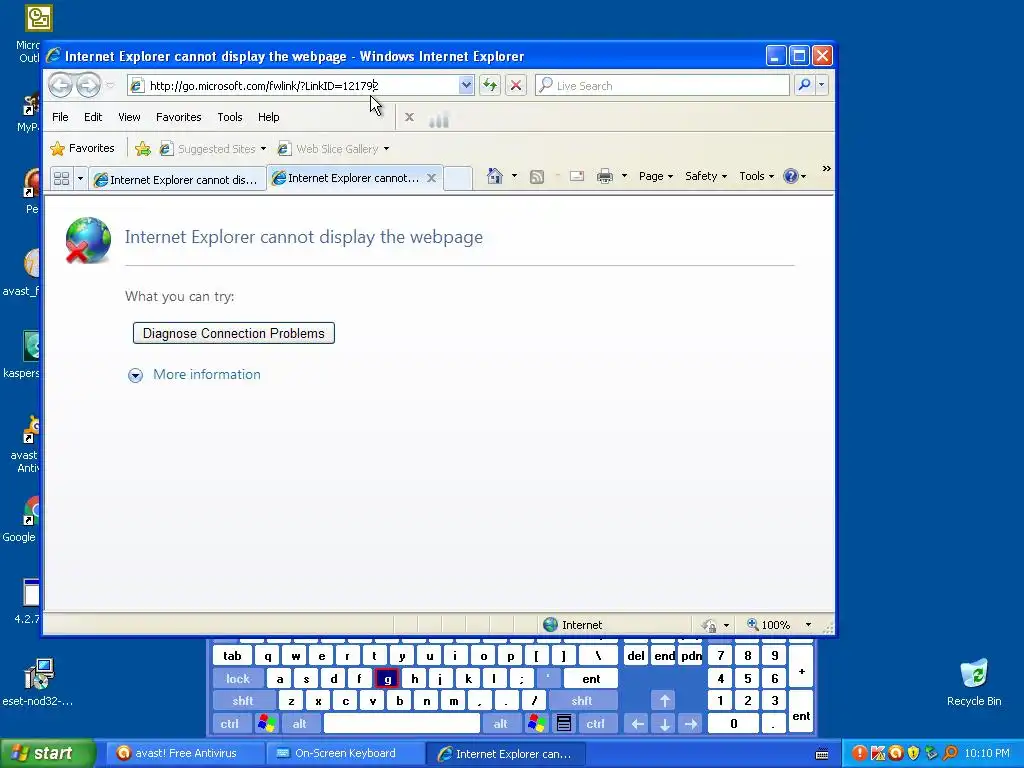Show more command bar items chevron
This screenshot has width=1024, height=768.
(x=826, y=168)
